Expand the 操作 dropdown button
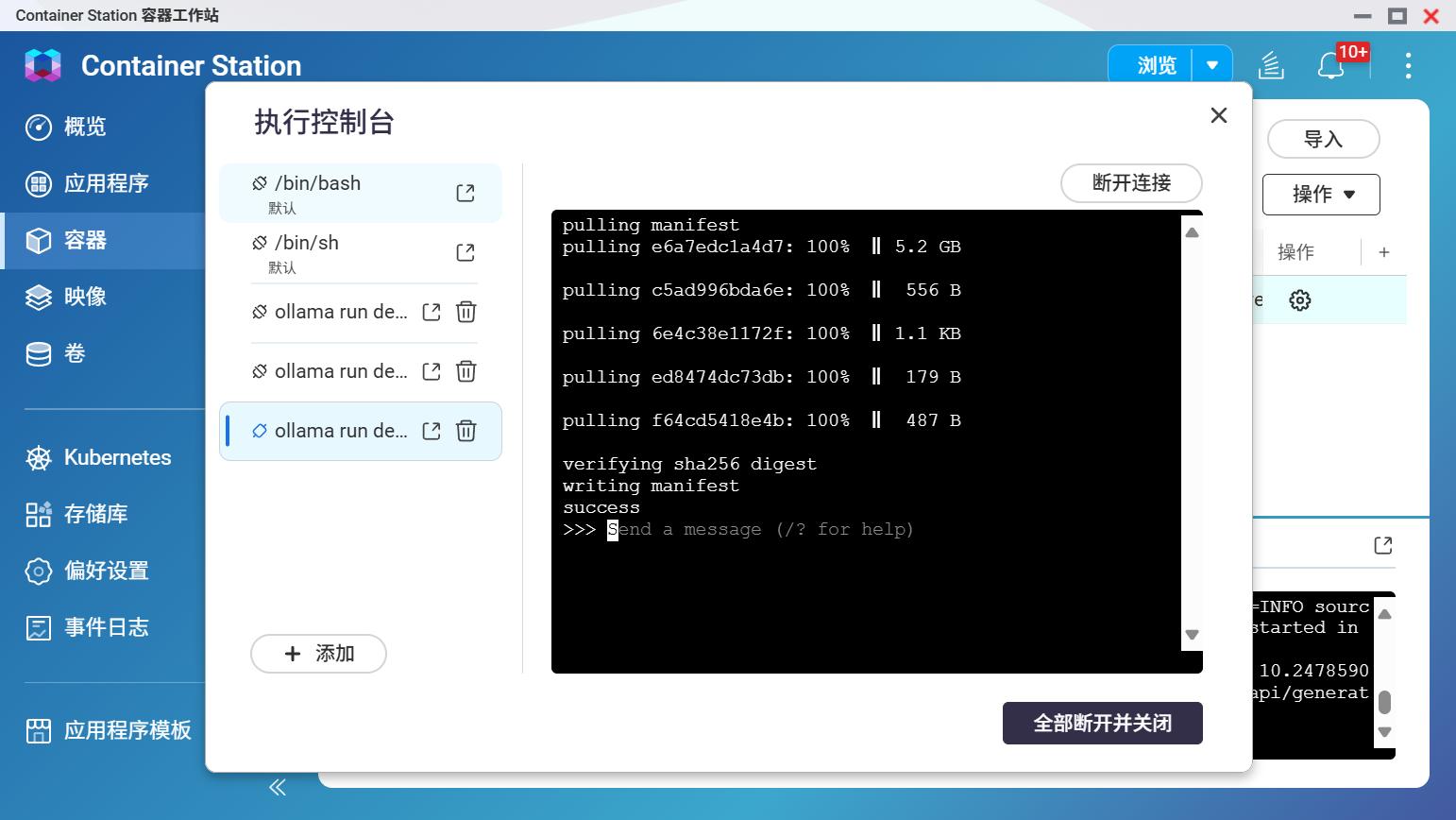The height and width of the screenshot is (820, 1456). point(1321,195)
